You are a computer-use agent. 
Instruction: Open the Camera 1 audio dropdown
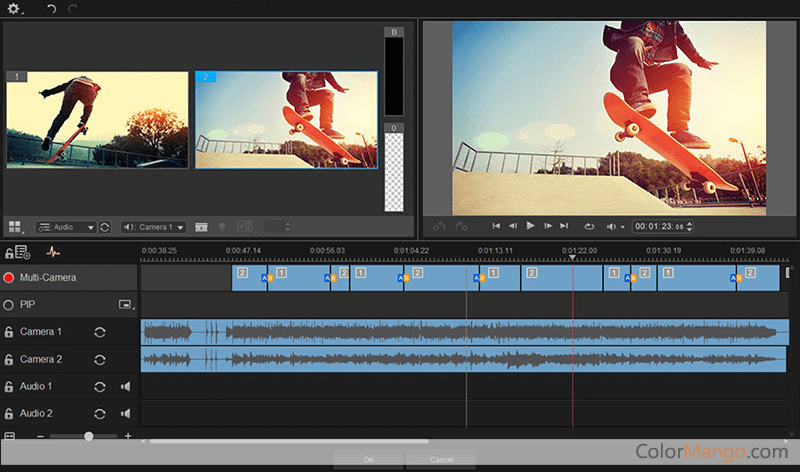[153, 228]
